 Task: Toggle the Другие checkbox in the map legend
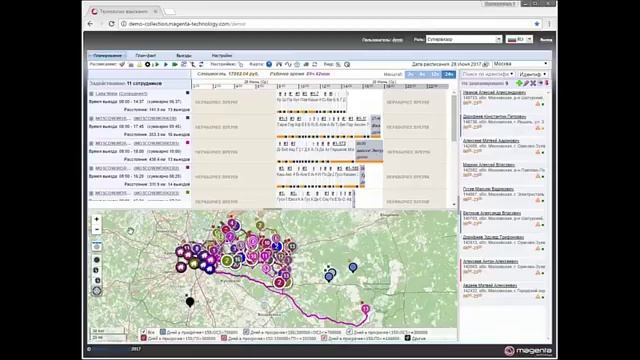(x=407, y=338)
